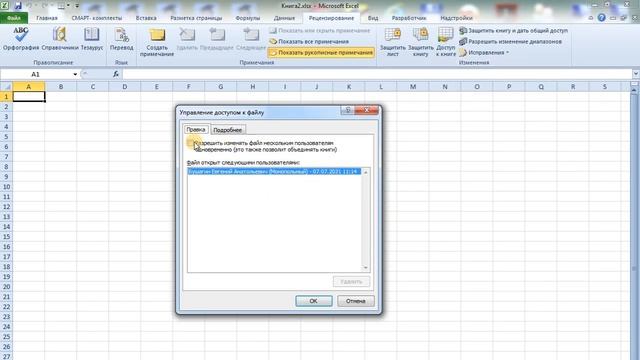Go to Предыдущее comment in ribbon
The width and height of the screenshot is (640, 360).
pyautogui.click(x=217, y=39)
